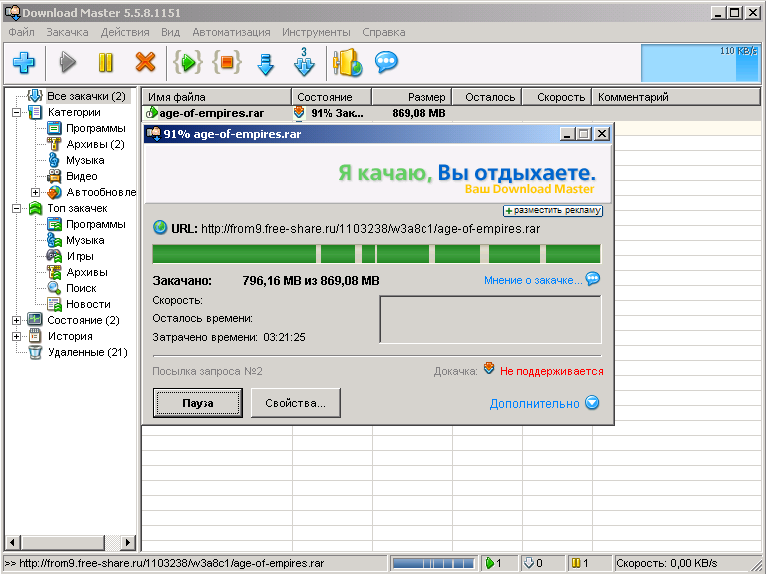Expand the Автообновление tree node
The height and width of the screenshot is (574, 766).
pyautogui.click(x=36, y=192)
